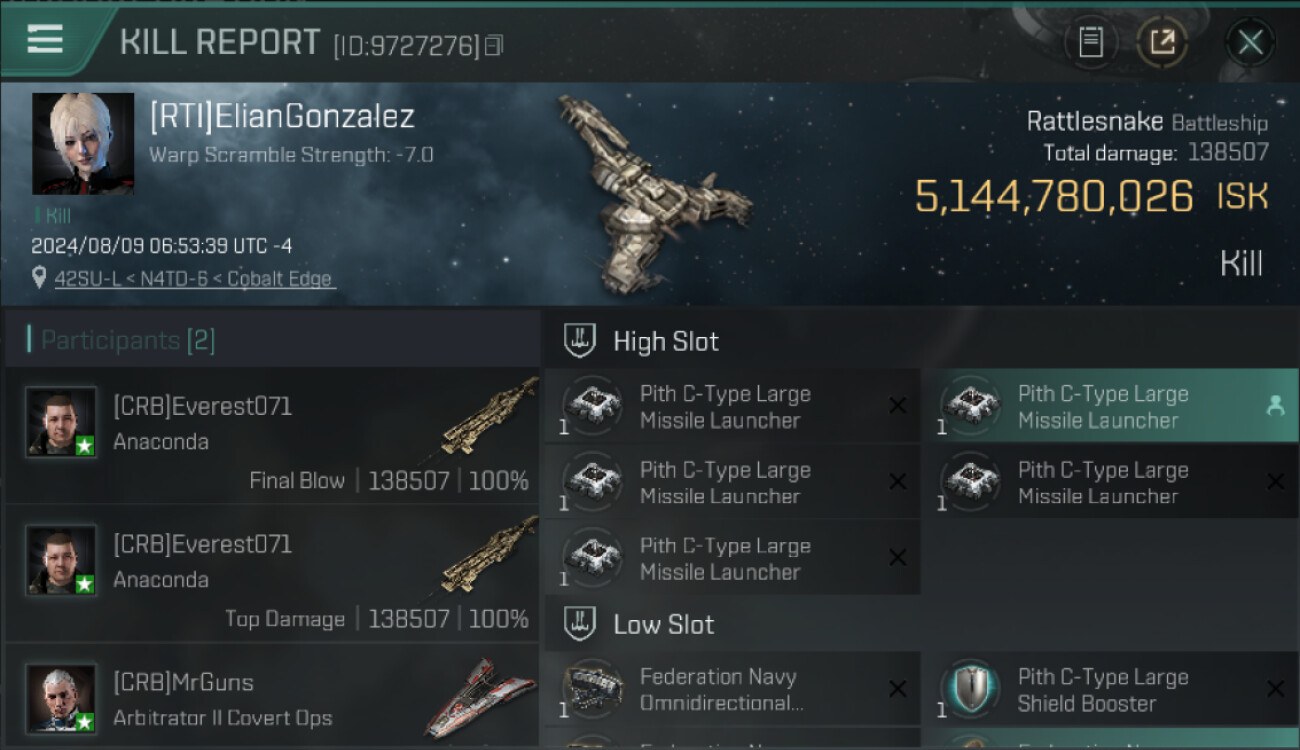1300x750 pixels.
Task: Share the kill report externally
Action: pos(1162,42)
